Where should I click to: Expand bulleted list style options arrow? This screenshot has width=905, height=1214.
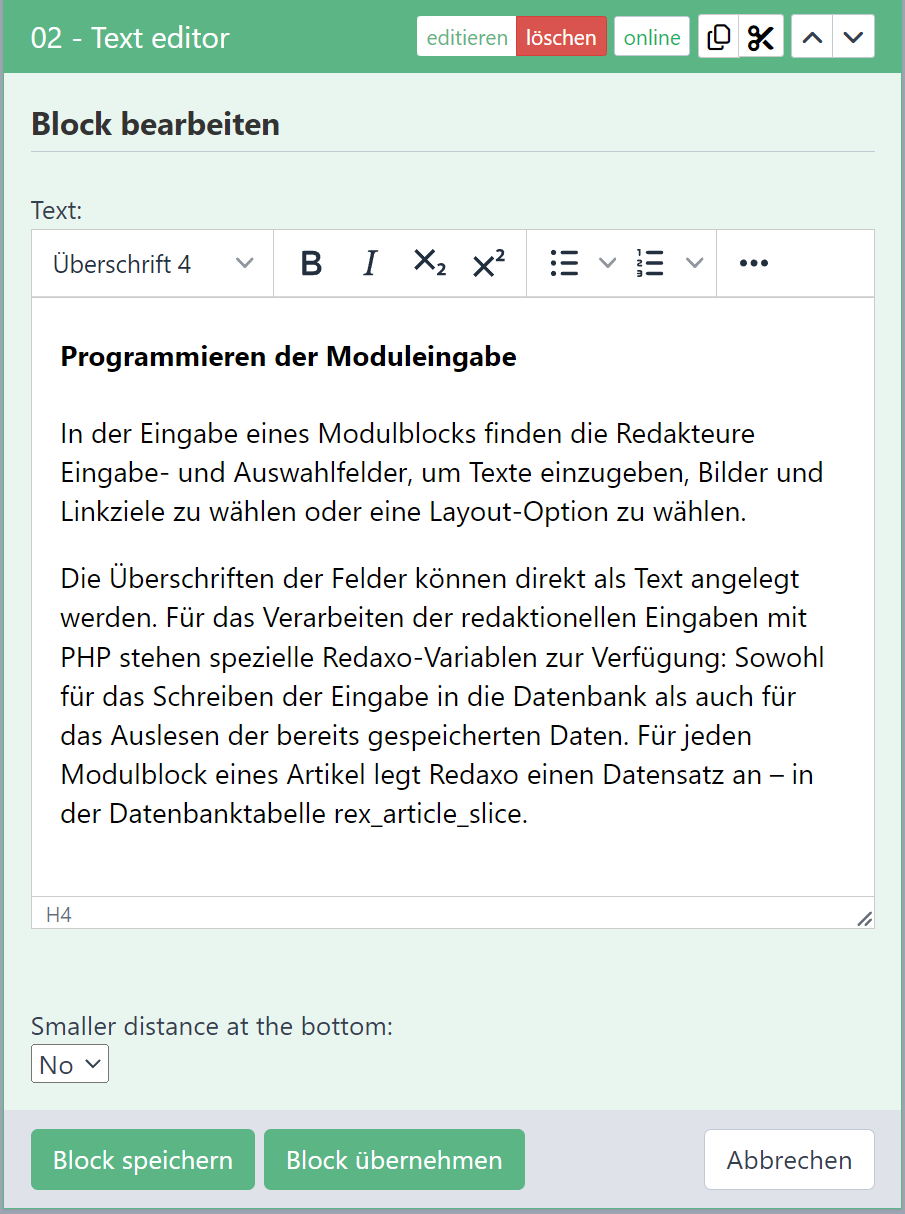[x=607, y=264]
